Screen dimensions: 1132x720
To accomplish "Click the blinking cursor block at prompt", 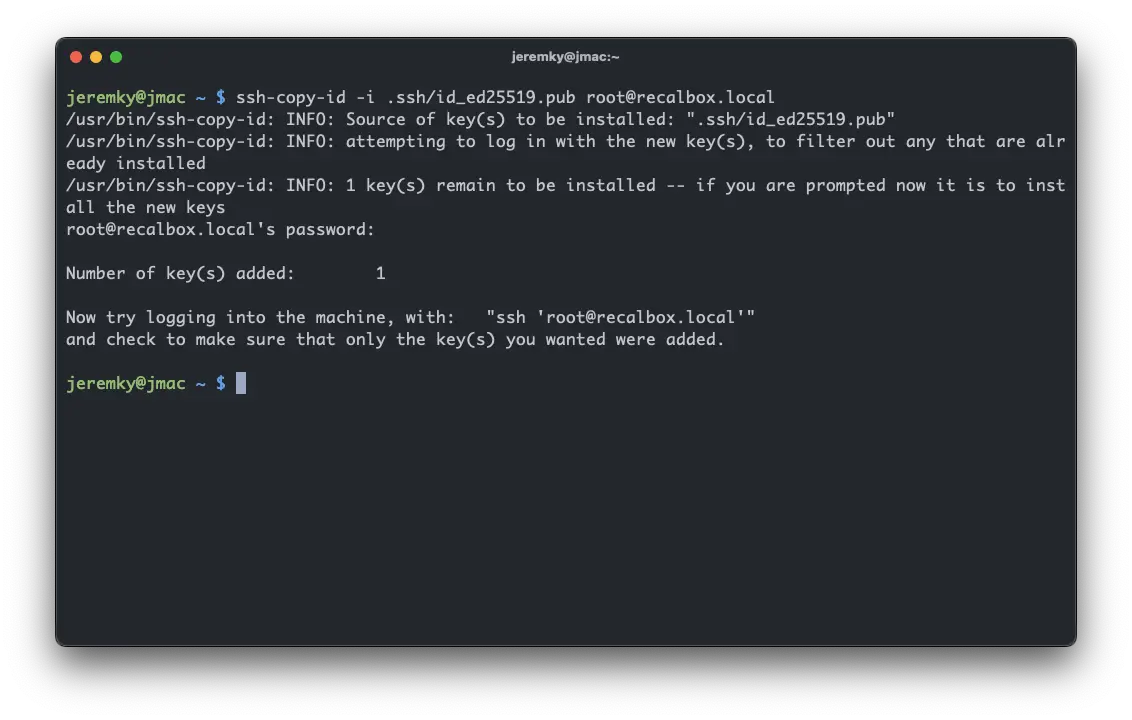I will click(241, 383).
